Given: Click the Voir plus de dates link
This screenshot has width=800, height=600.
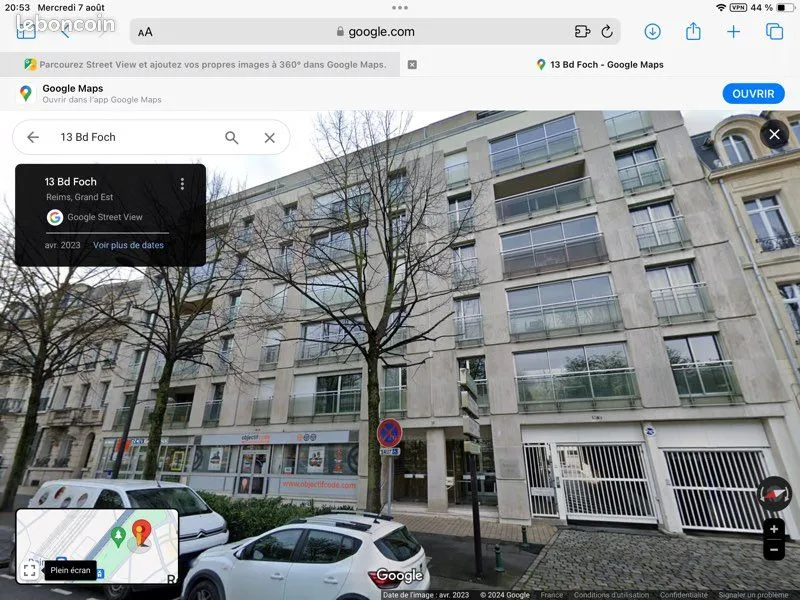Looking at the screenshot, I should click(x=128, y=245).
